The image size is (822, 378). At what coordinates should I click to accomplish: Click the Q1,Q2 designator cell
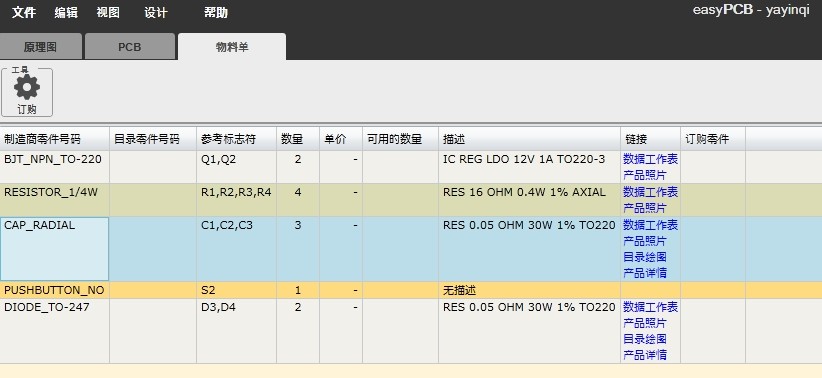(236, 167)
